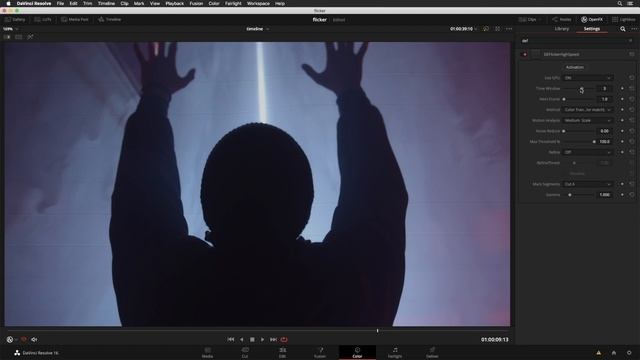
Task: Reset the Mark Segments parameter
Action: [632, 184]
